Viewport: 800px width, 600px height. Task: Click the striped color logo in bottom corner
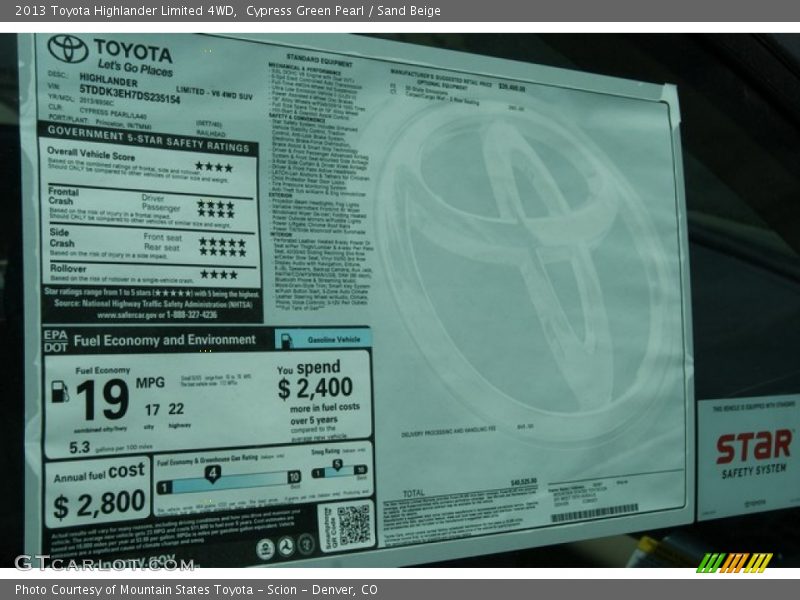coord(734,563)
